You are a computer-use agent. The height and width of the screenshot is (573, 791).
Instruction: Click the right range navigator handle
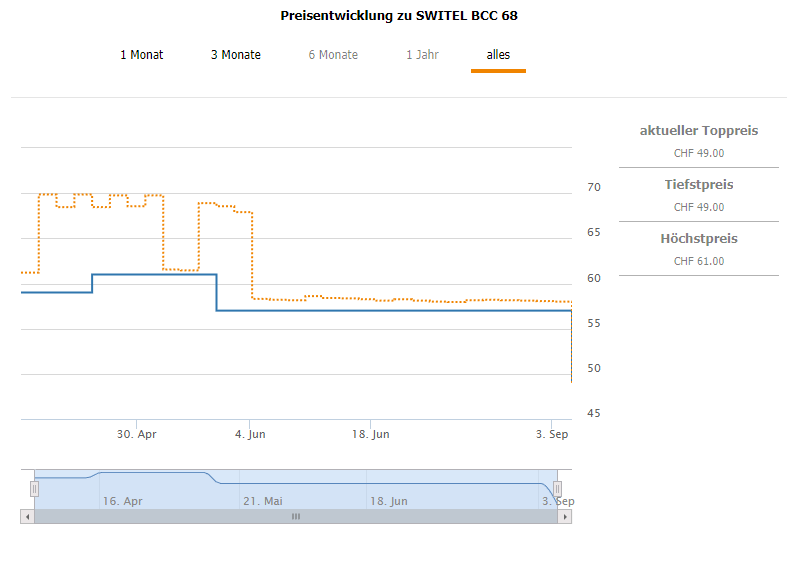tap(558, 488)
